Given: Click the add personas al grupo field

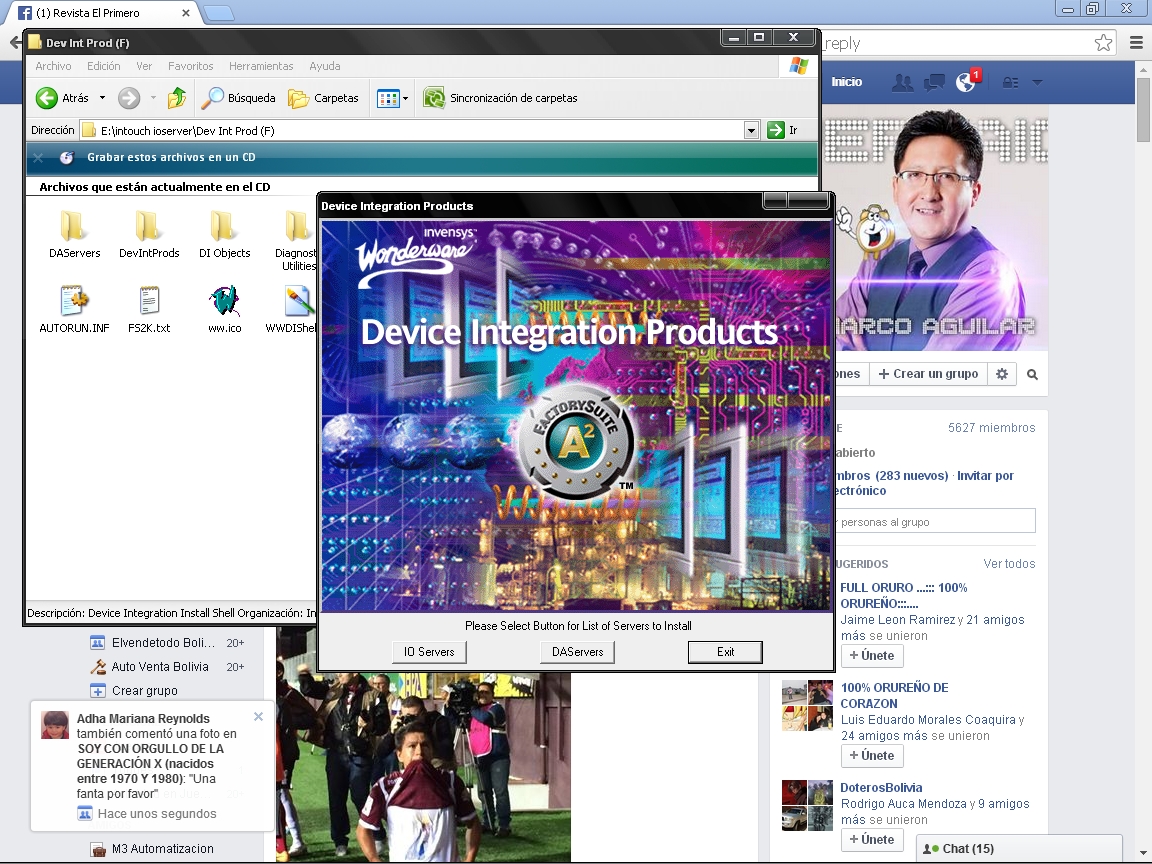Looking at the screenshot, I should pos(935,522).
